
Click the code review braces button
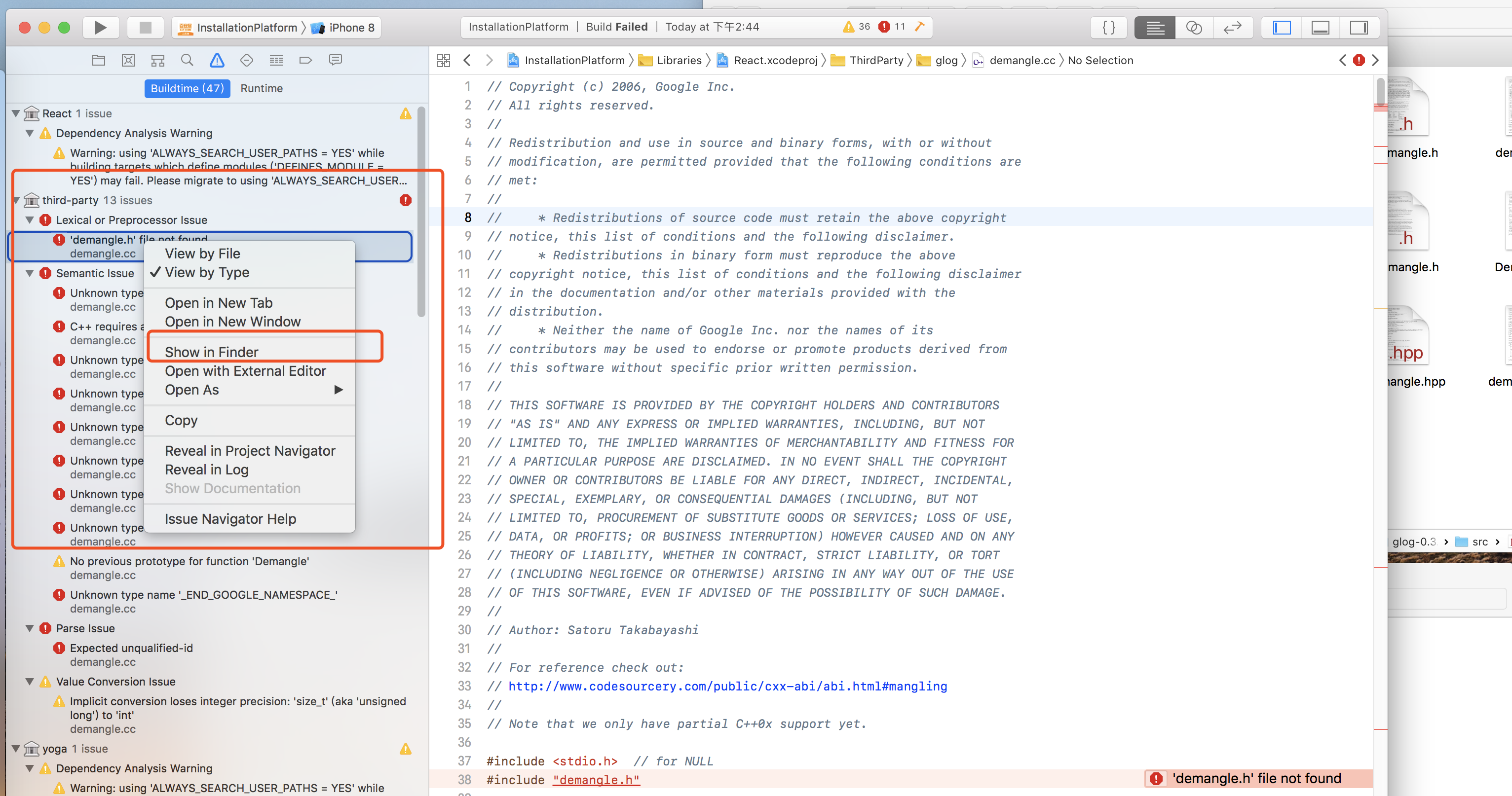[1109, 27]
